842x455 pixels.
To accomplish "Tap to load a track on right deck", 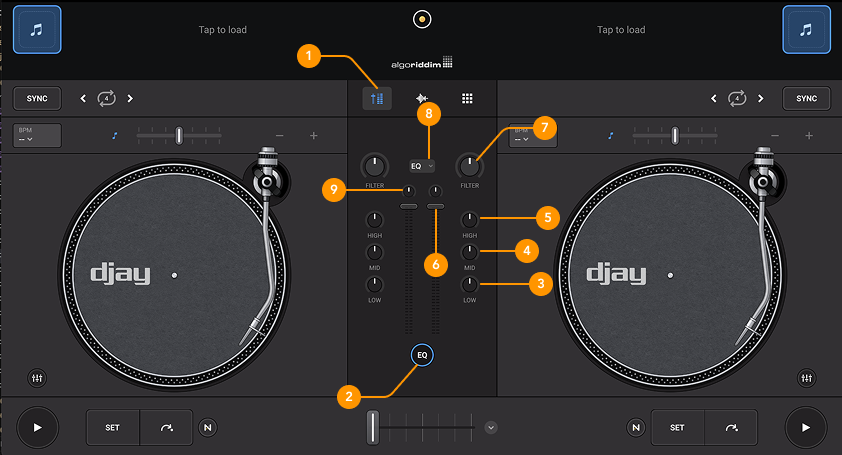I will [x=621, y=30].
